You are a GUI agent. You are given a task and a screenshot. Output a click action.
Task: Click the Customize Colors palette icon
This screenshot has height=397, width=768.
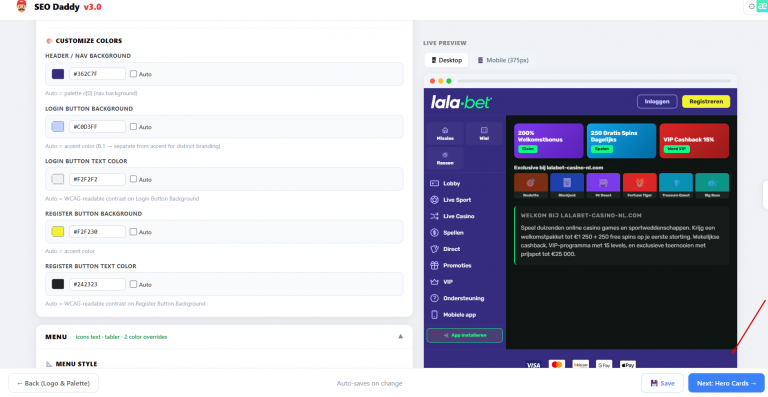click(x=49, y=41)
